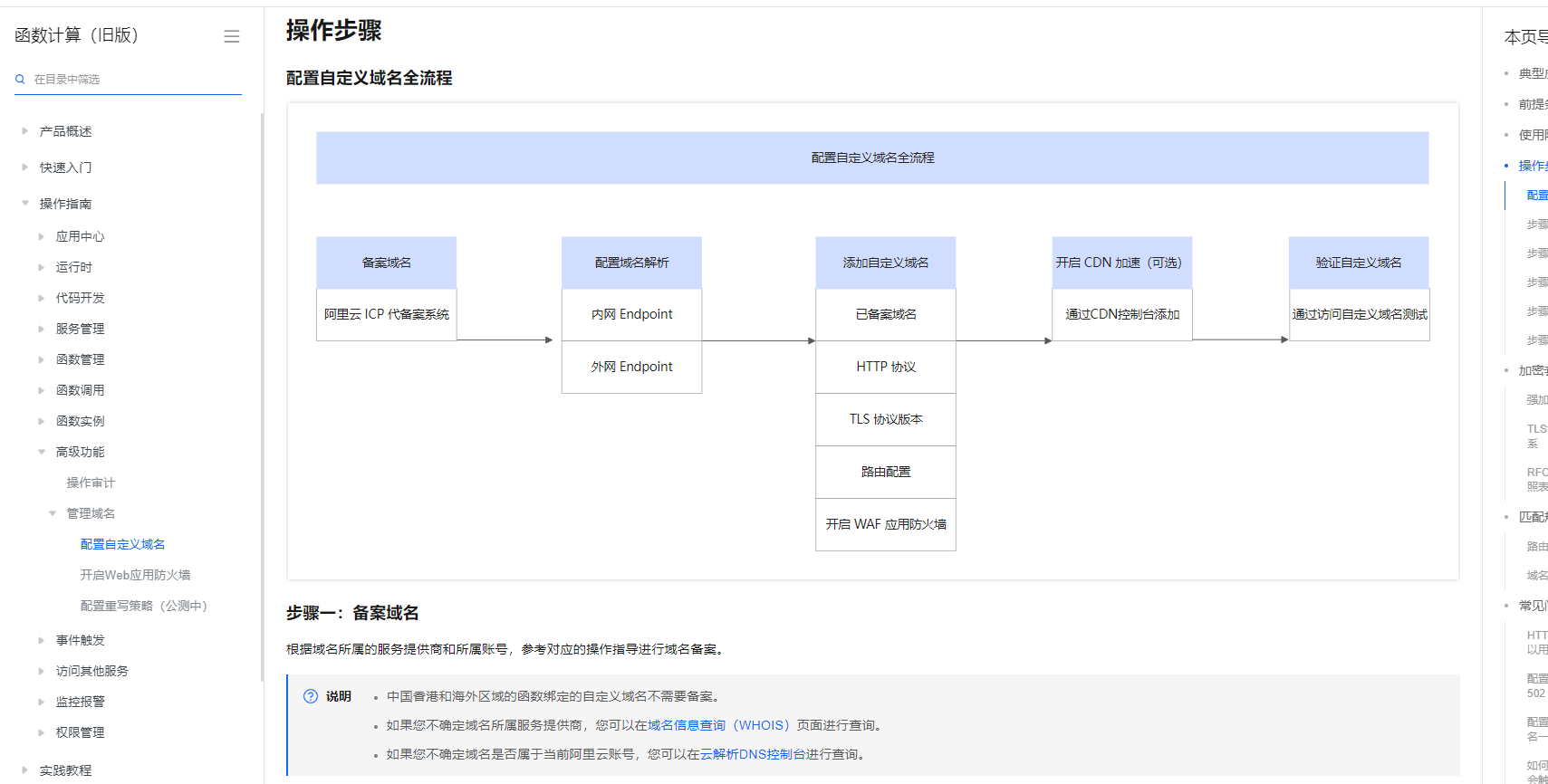Click the 通过访问自定义域名测试 box

coord(1360,314)
